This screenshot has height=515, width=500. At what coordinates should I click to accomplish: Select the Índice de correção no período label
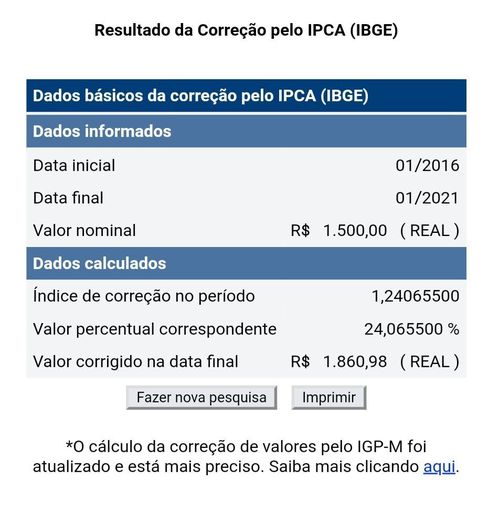point(144,296)
